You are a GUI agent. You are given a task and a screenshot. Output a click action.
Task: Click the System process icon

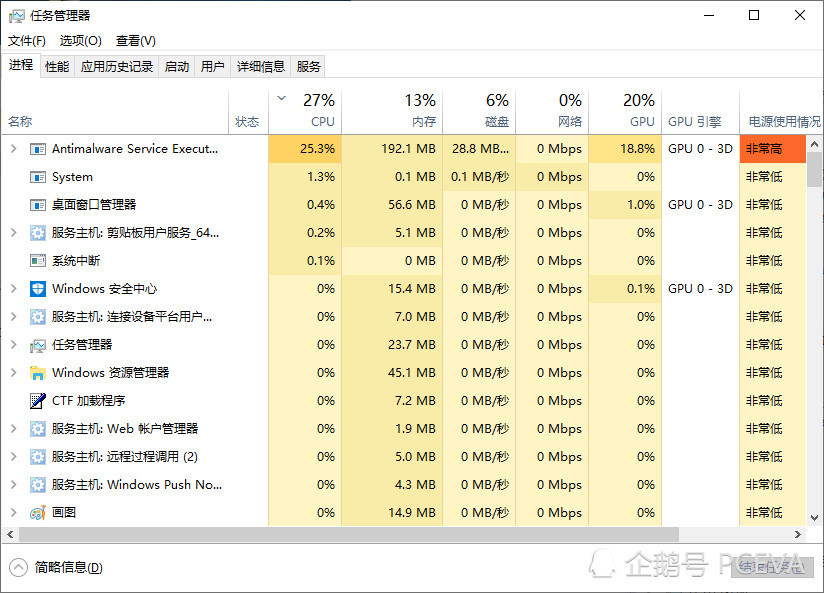pos(37,177)
